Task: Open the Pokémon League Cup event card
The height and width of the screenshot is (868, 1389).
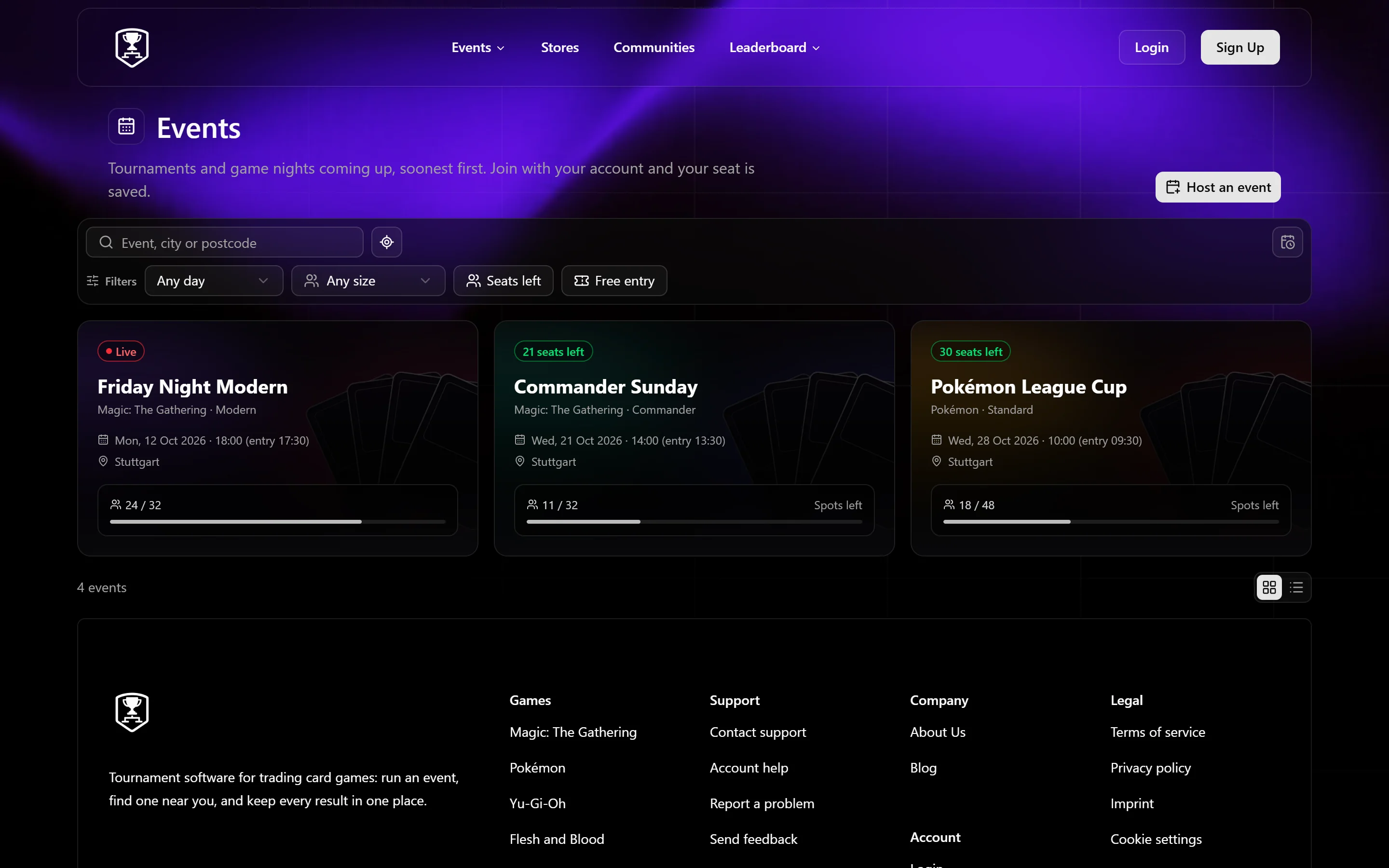Action: point(1111,438)
